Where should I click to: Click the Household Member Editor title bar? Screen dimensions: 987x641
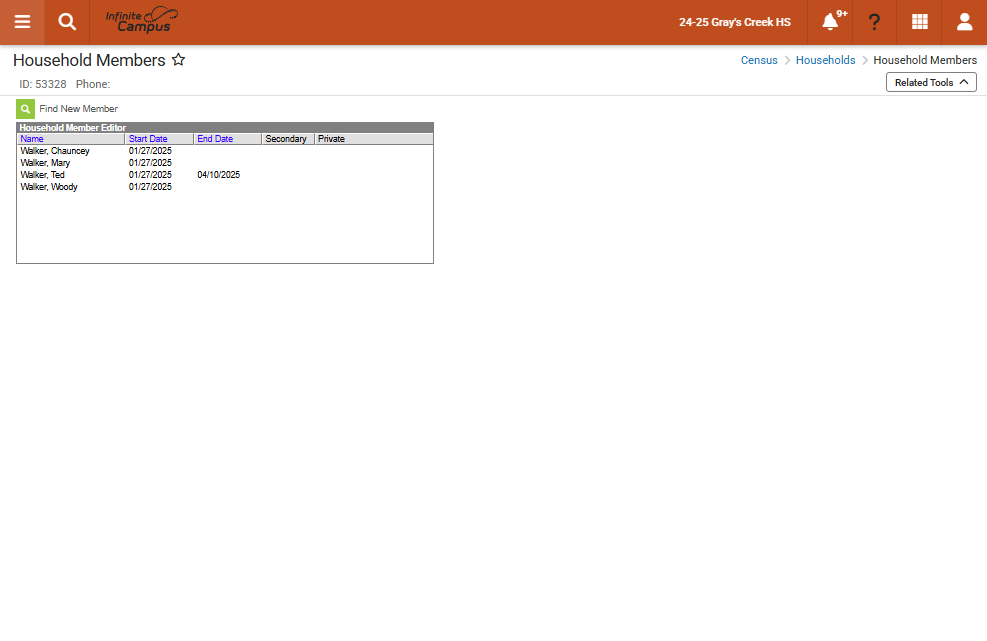click(x=225, y=128)
